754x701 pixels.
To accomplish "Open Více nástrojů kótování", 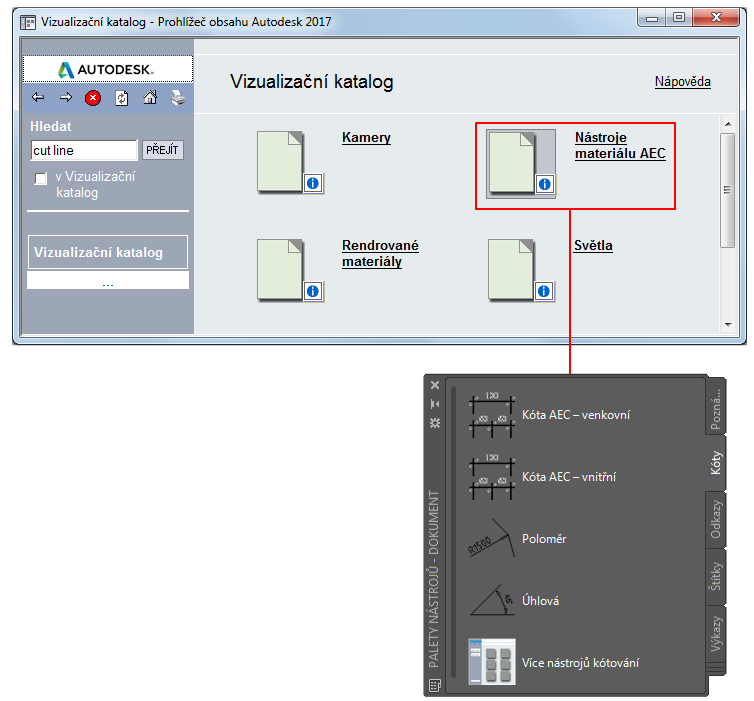I will point(554,663).
